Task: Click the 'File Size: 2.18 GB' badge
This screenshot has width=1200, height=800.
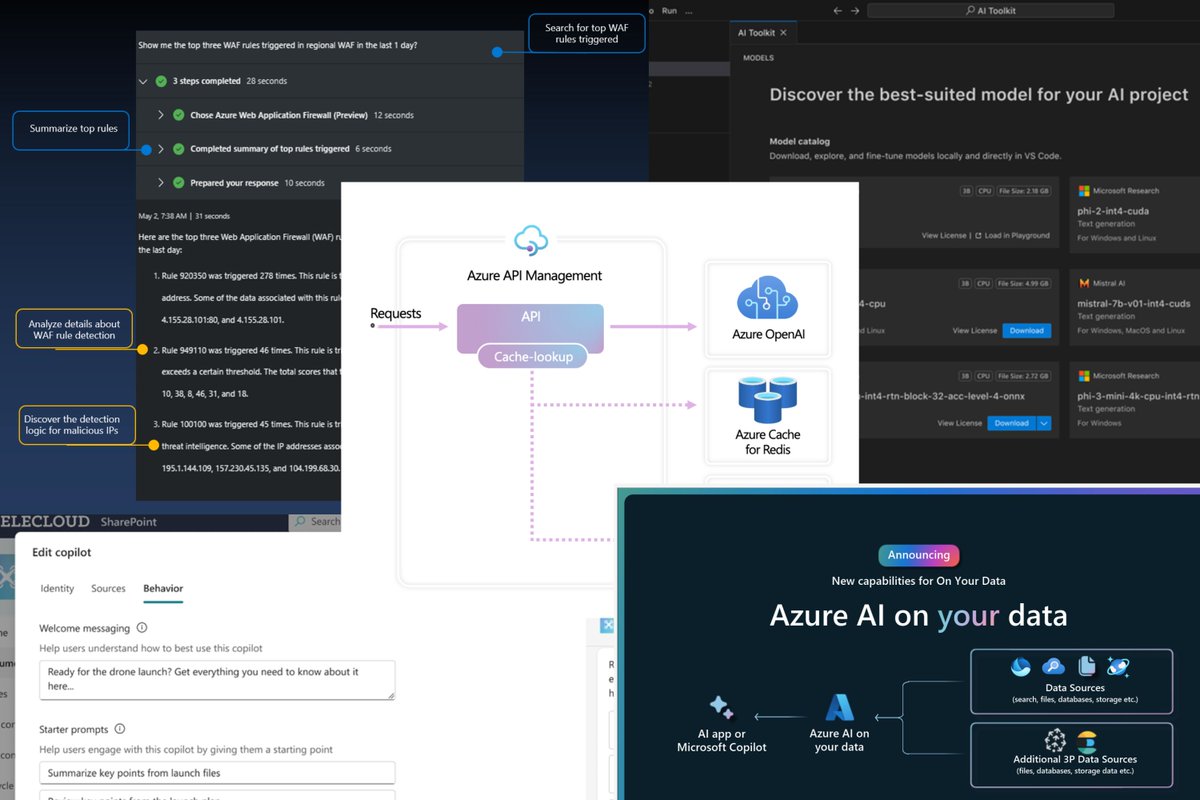Action: tap(1024, 190)
